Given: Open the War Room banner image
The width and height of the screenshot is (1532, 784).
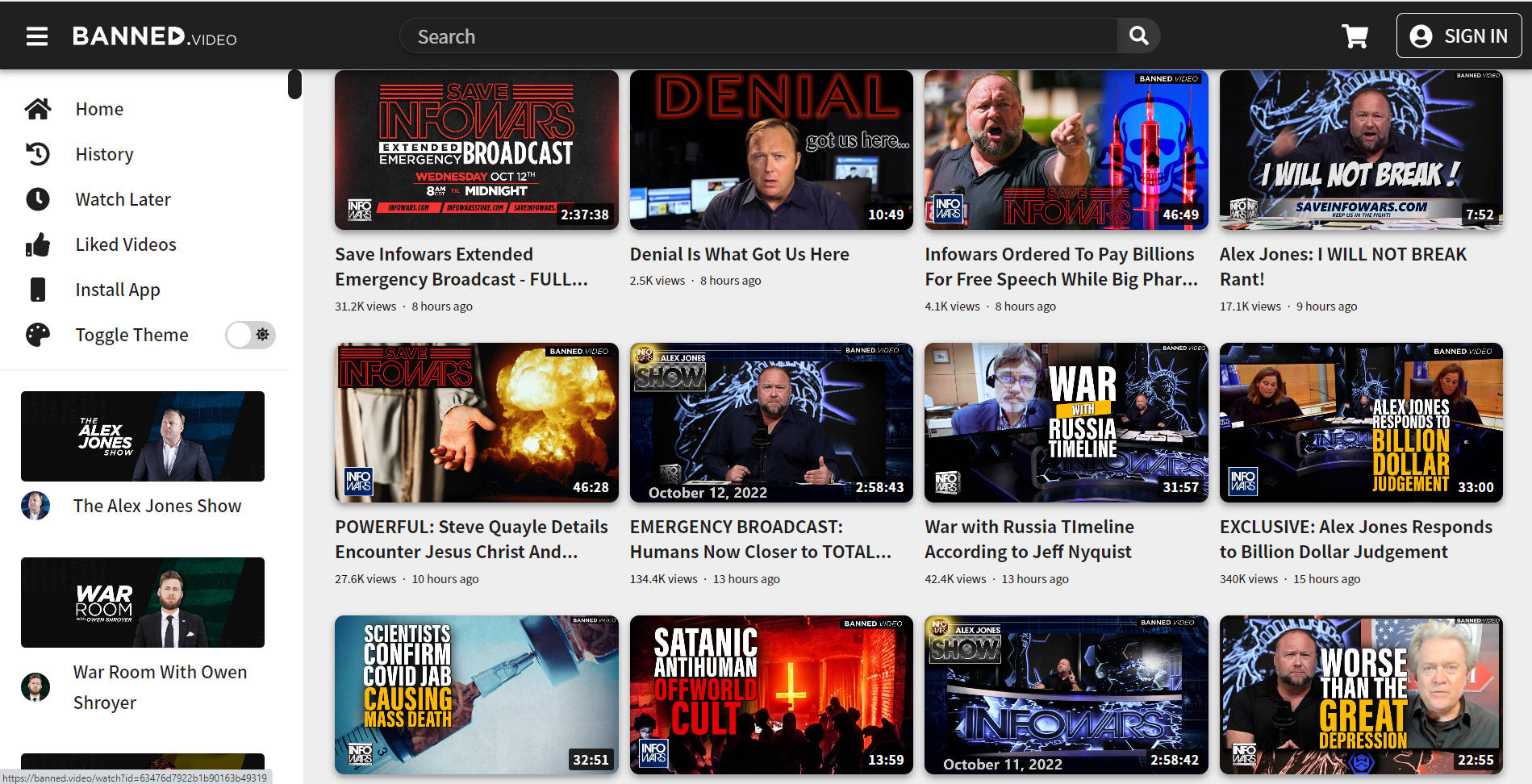Looking at the screenshot, I should (x=143, y=603).
